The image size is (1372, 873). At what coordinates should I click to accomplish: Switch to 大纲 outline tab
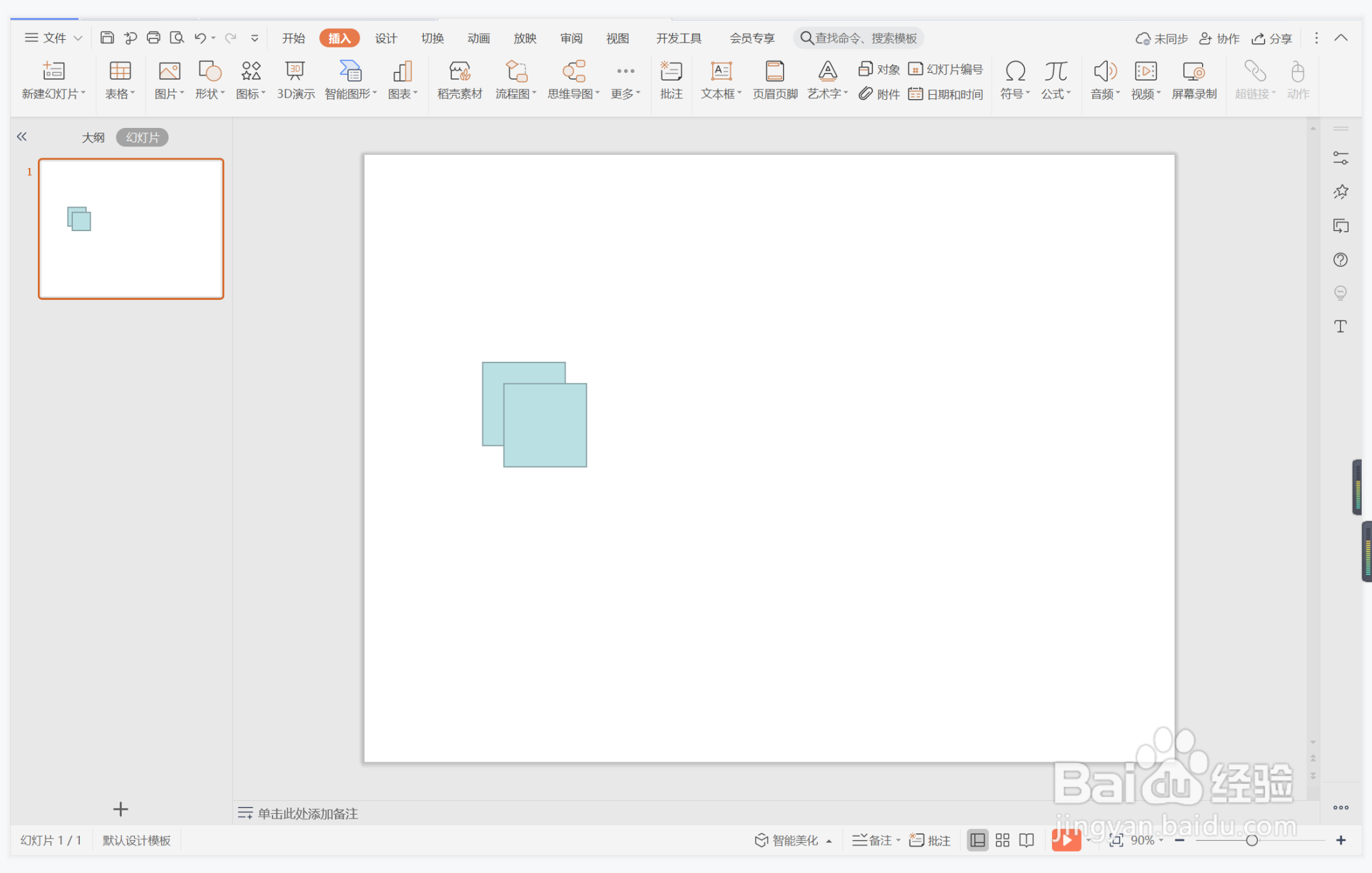tap(93, 138)
